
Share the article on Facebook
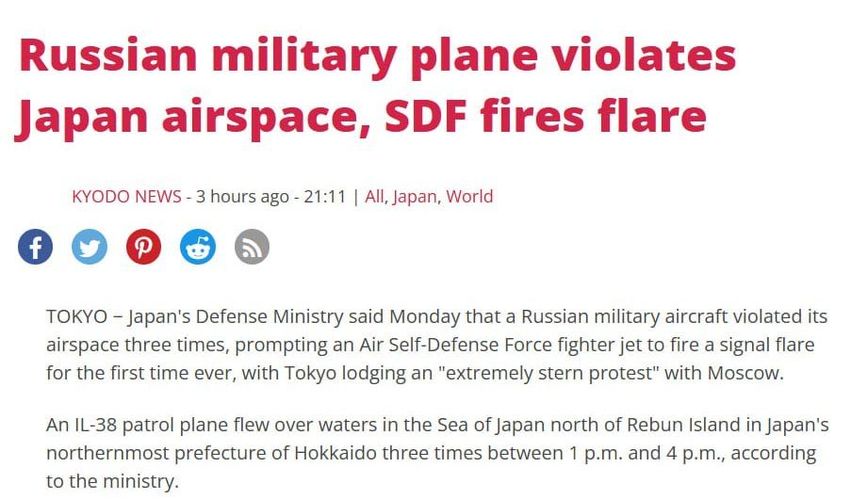click(x=35, y=246)
